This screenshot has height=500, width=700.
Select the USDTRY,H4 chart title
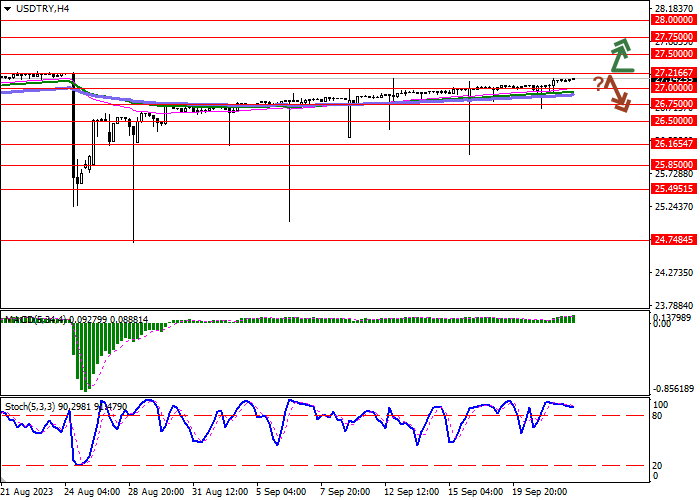point(42,8)
